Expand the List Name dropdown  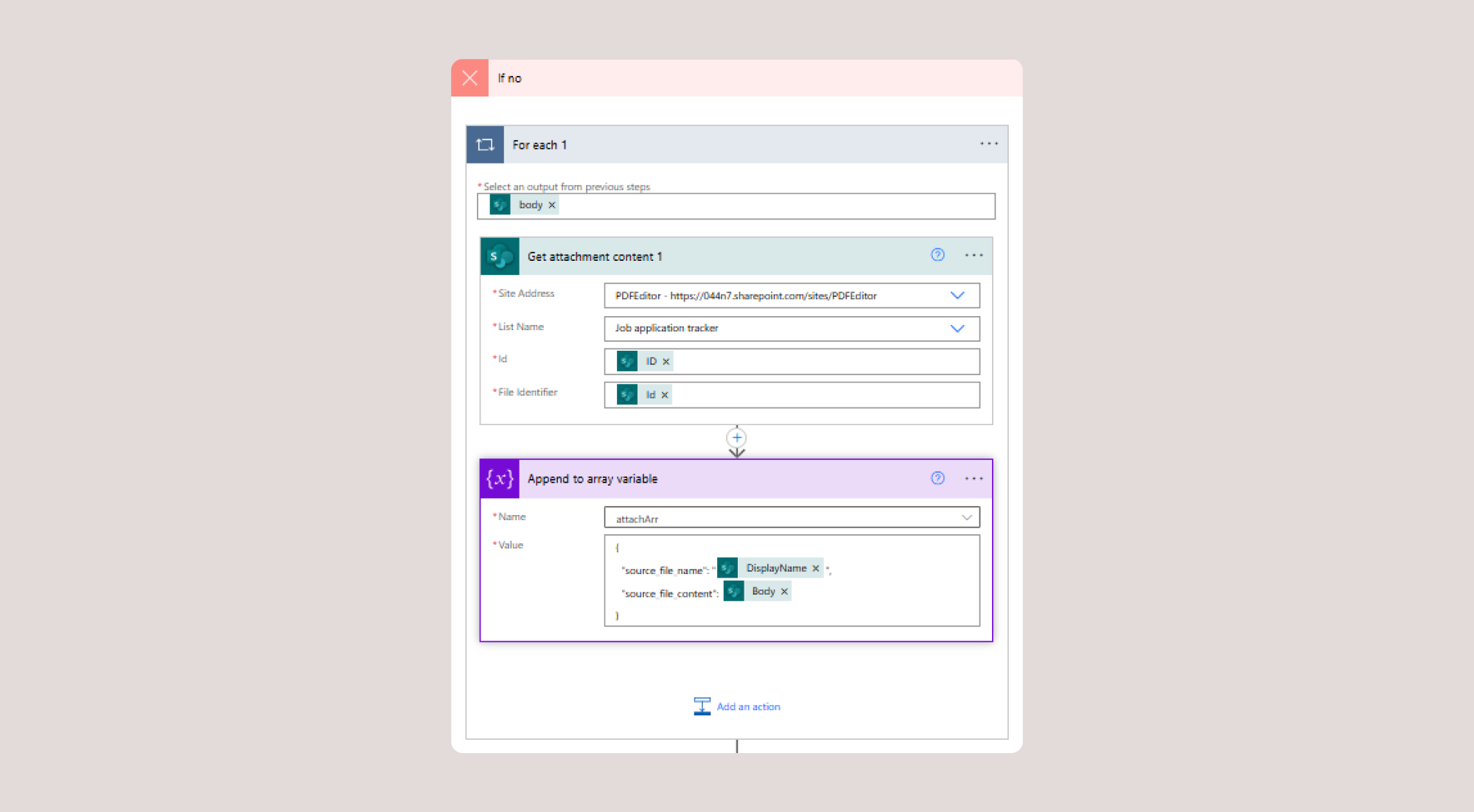[957, 329]
